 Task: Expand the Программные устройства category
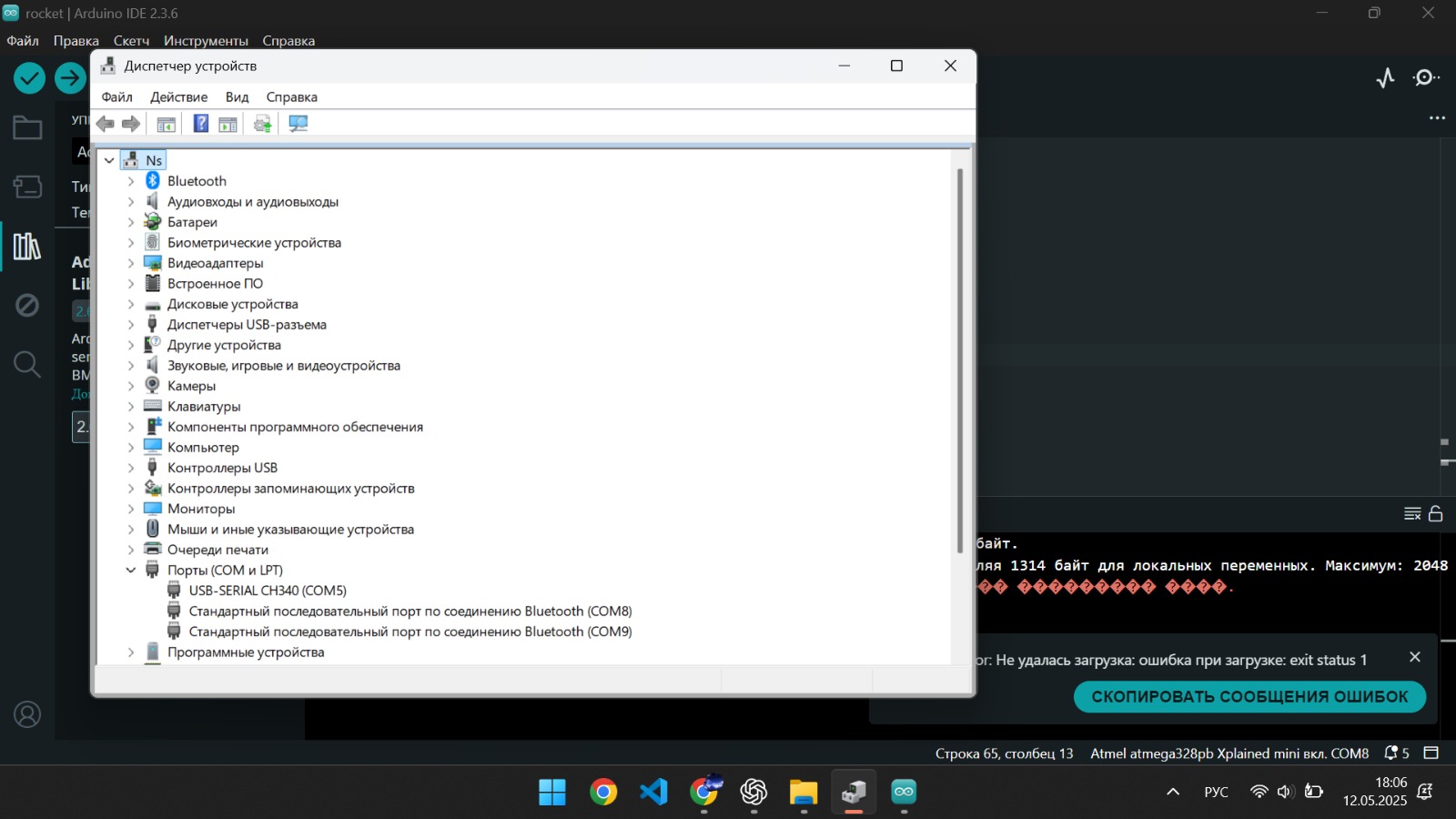[x=131, y=652]
